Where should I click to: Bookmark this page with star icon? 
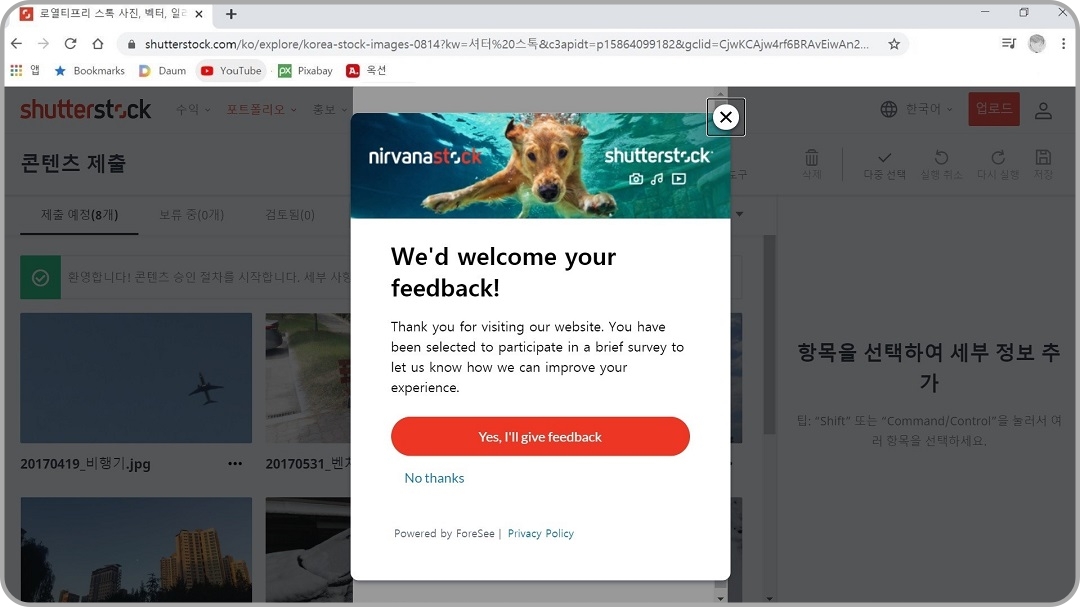894,44
